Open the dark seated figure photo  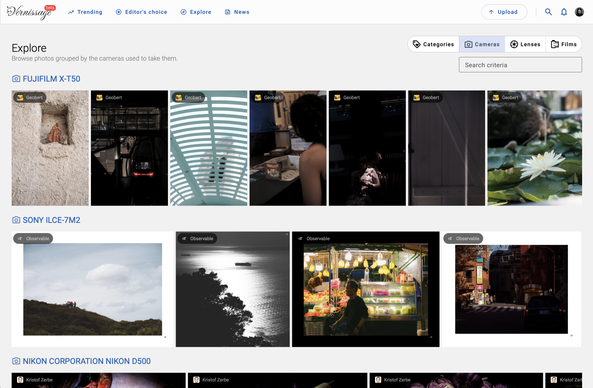pos(367,148)
